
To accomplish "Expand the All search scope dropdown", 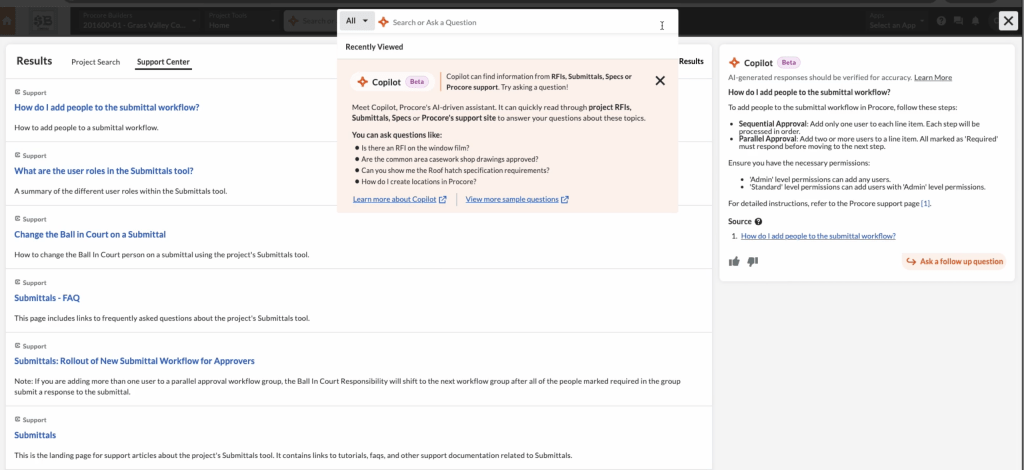I will coord(357,21).
